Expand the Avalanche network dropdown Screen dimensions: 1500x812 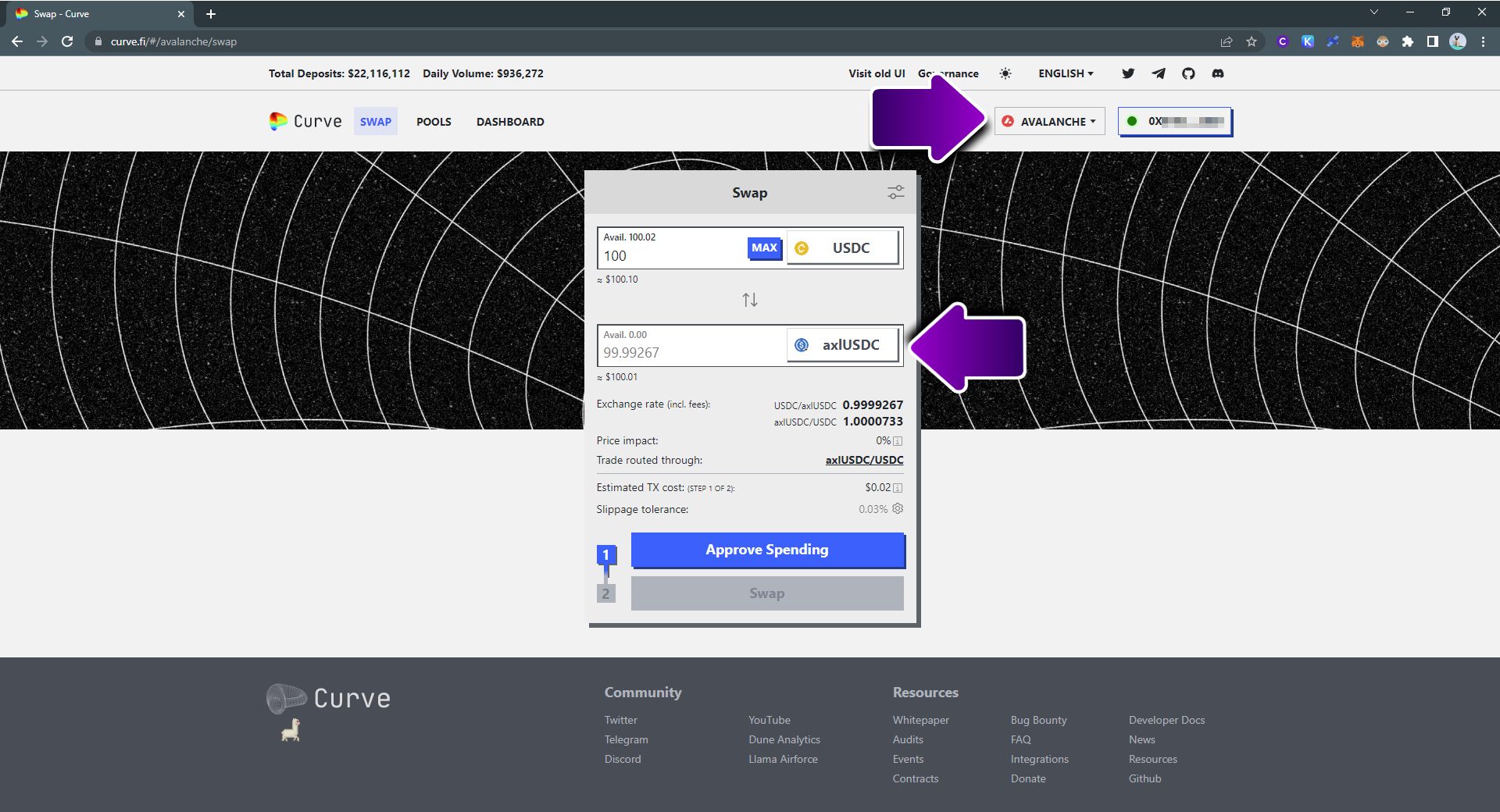click(x=1050, y=121)
